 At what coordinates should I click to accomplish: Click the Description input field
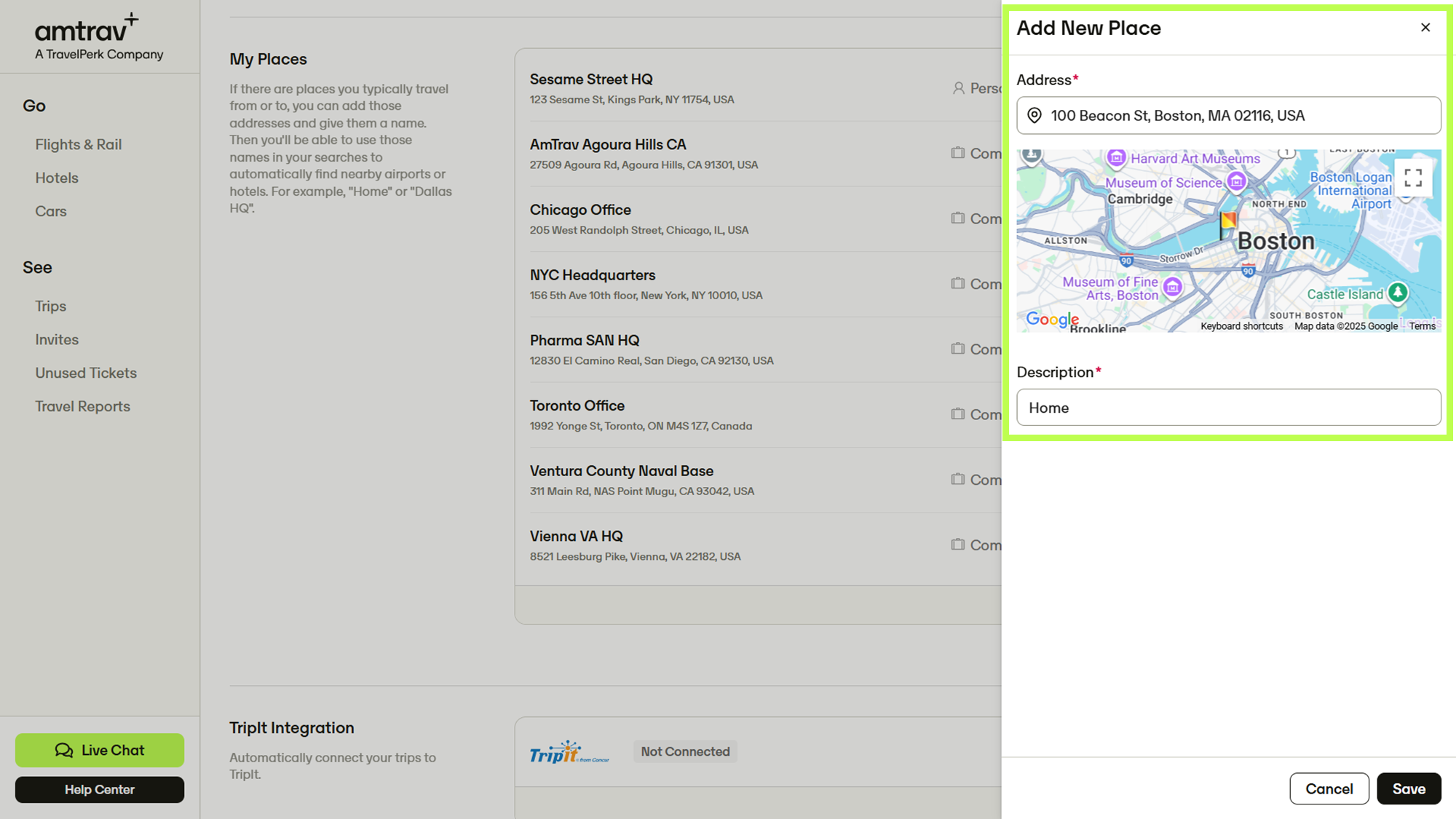[x=1228, y=408]
